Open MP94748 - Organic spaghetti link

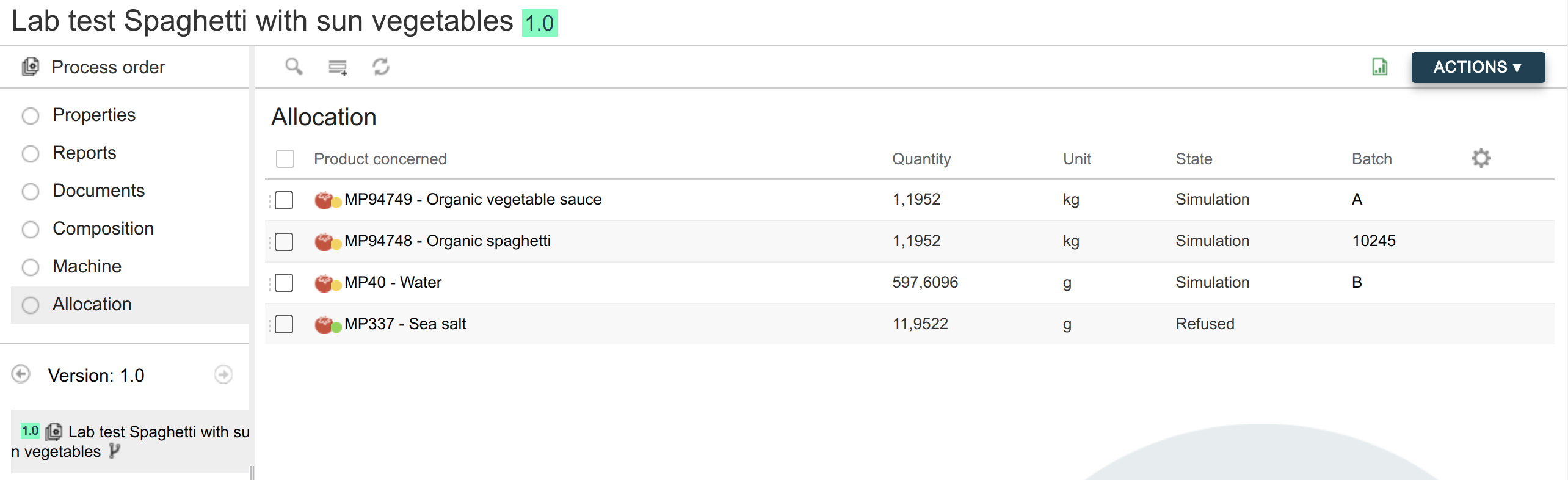(x=447, y=241)
